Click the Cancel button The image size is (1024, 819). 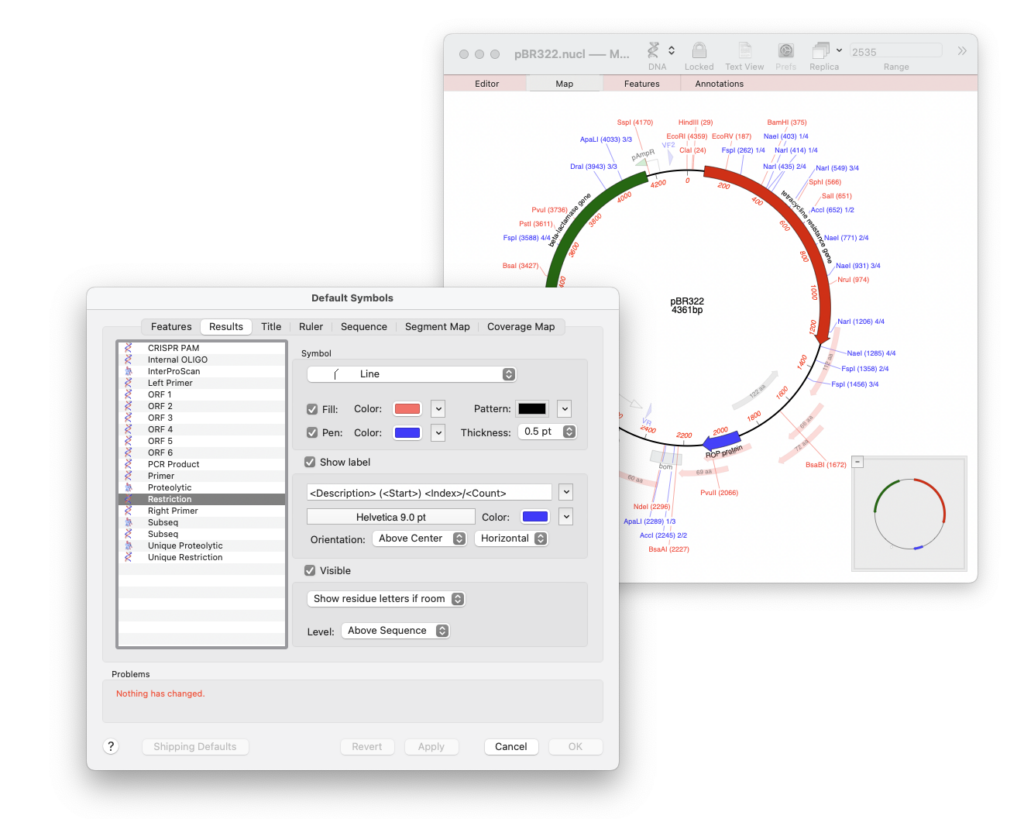[511, 747]
